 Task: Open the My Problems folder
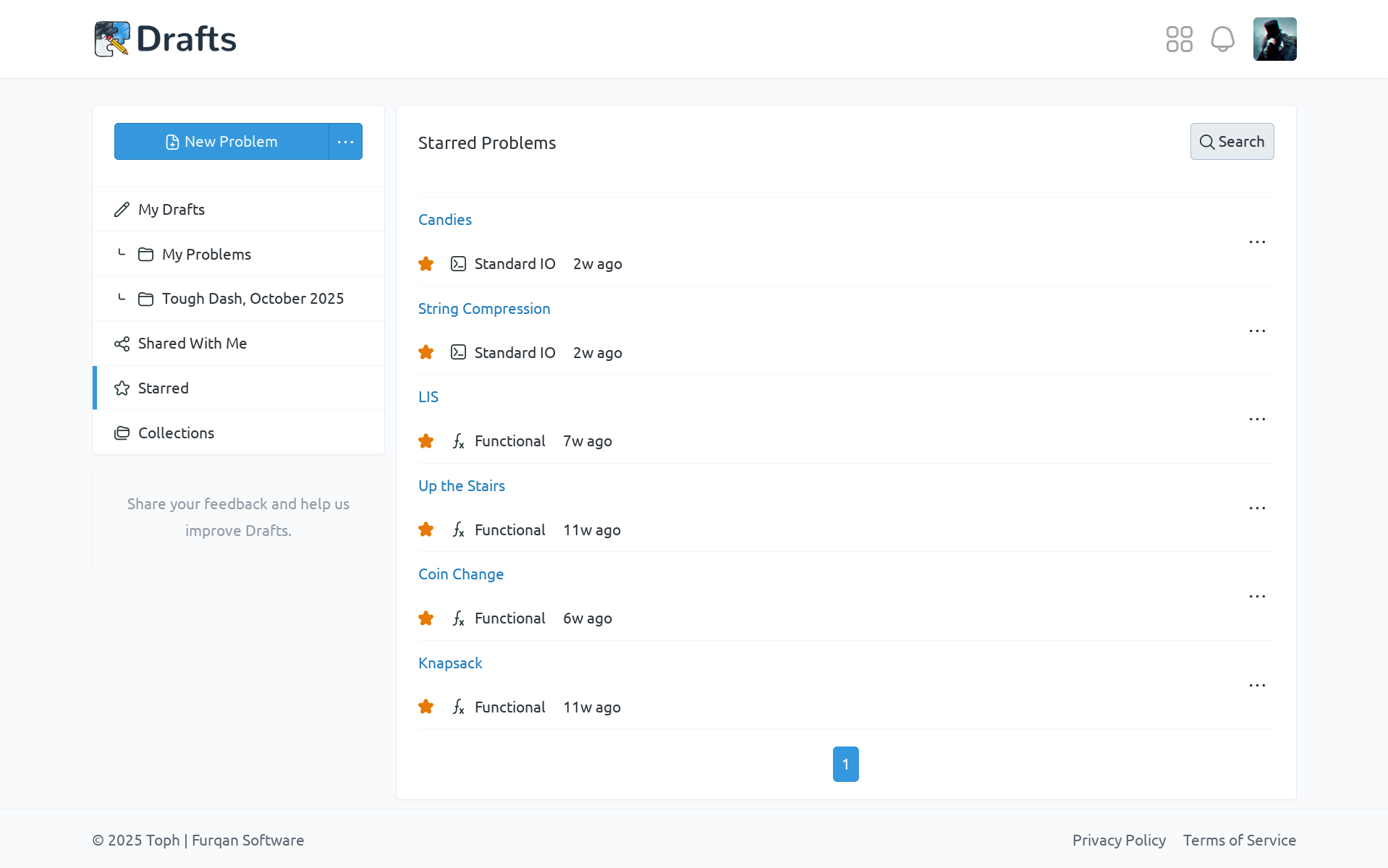(206, 255)
